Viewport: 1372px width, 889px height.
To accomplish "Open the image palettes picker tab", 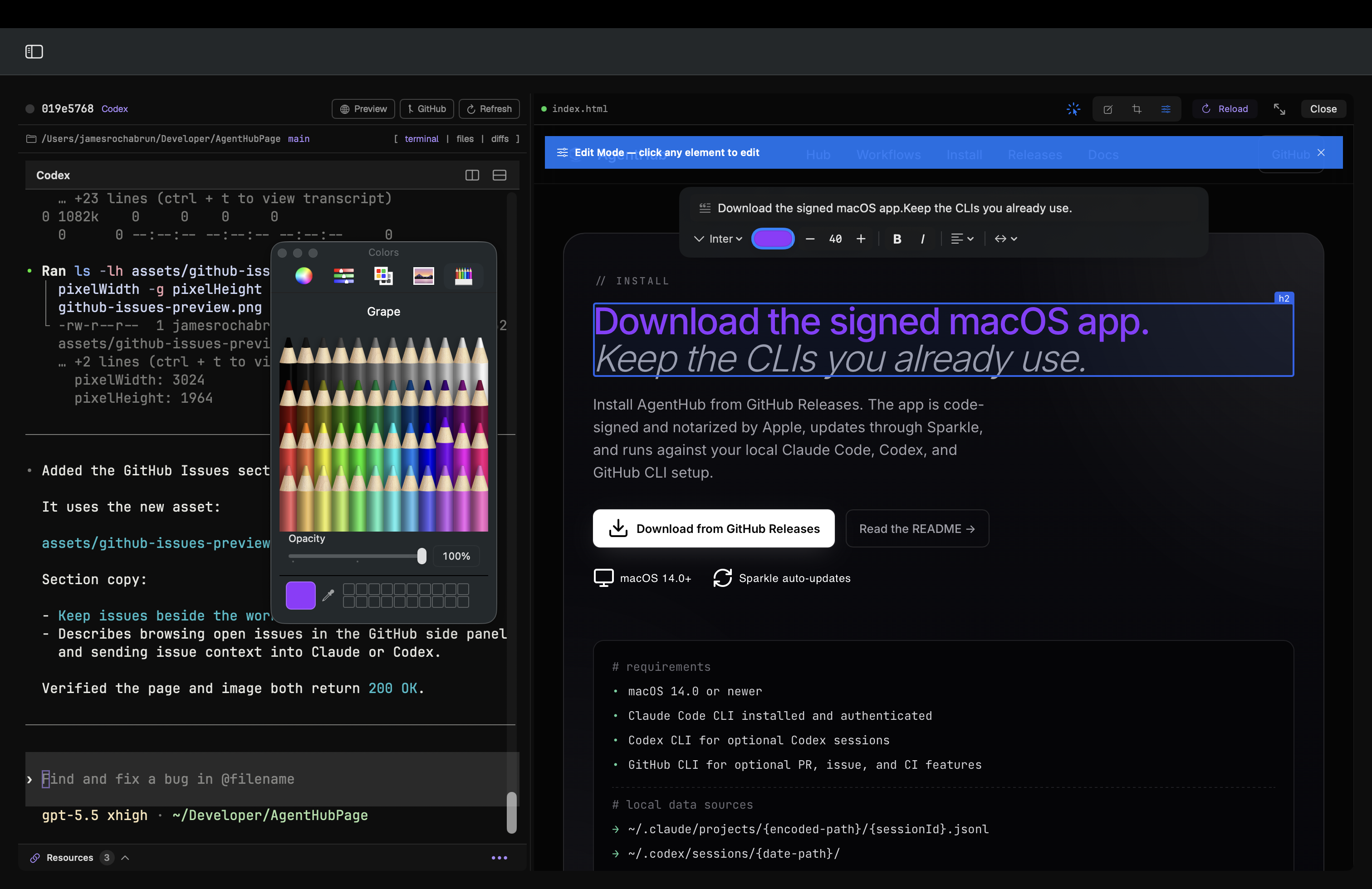I will [x=423, y=276].
